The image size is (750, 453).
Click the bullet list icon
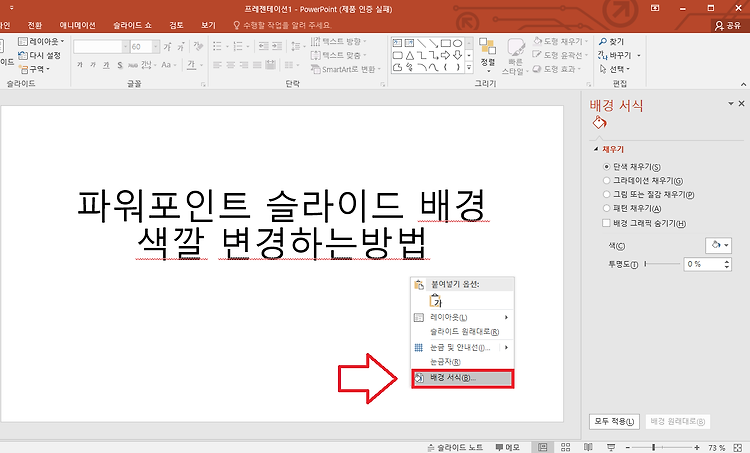tap(219, 46)
